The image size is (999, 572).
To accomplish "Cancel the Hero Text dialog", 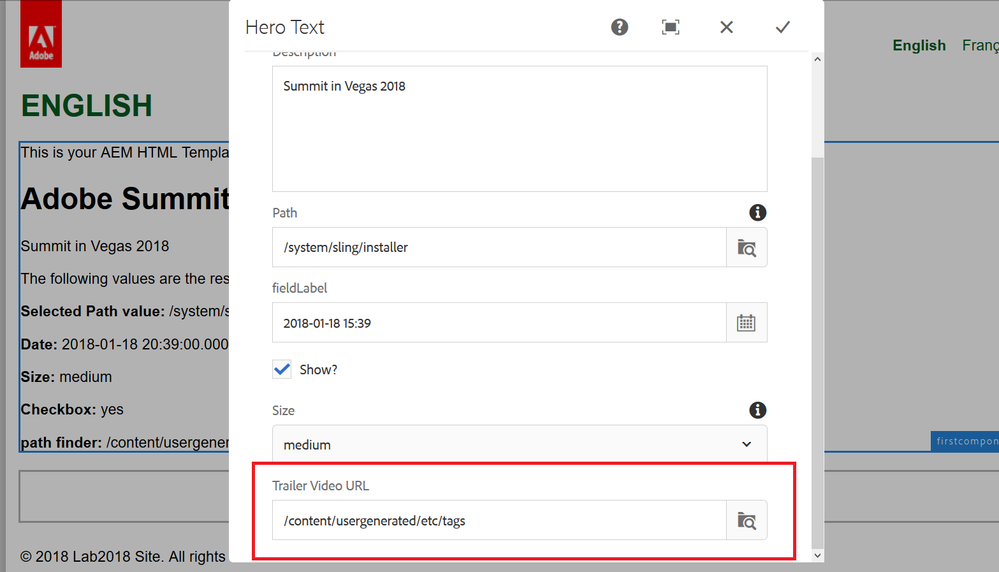I will coord(727,27).
